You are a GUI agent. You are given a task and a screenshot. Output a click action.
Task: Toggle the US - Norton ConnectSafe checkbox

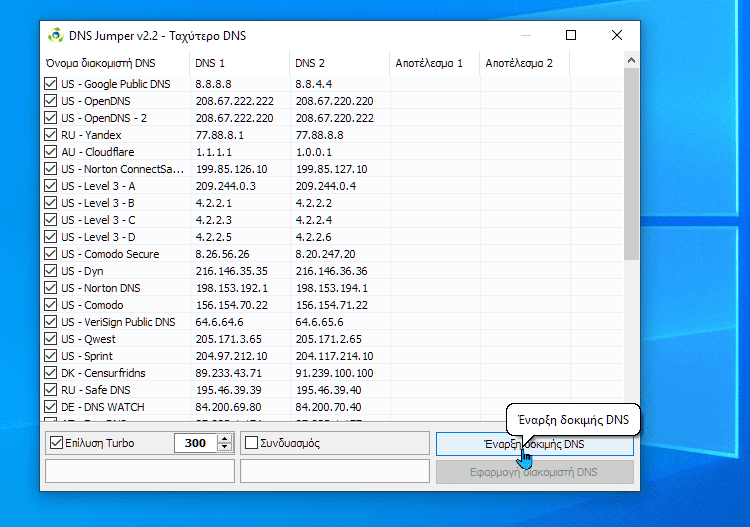[50, 169]
